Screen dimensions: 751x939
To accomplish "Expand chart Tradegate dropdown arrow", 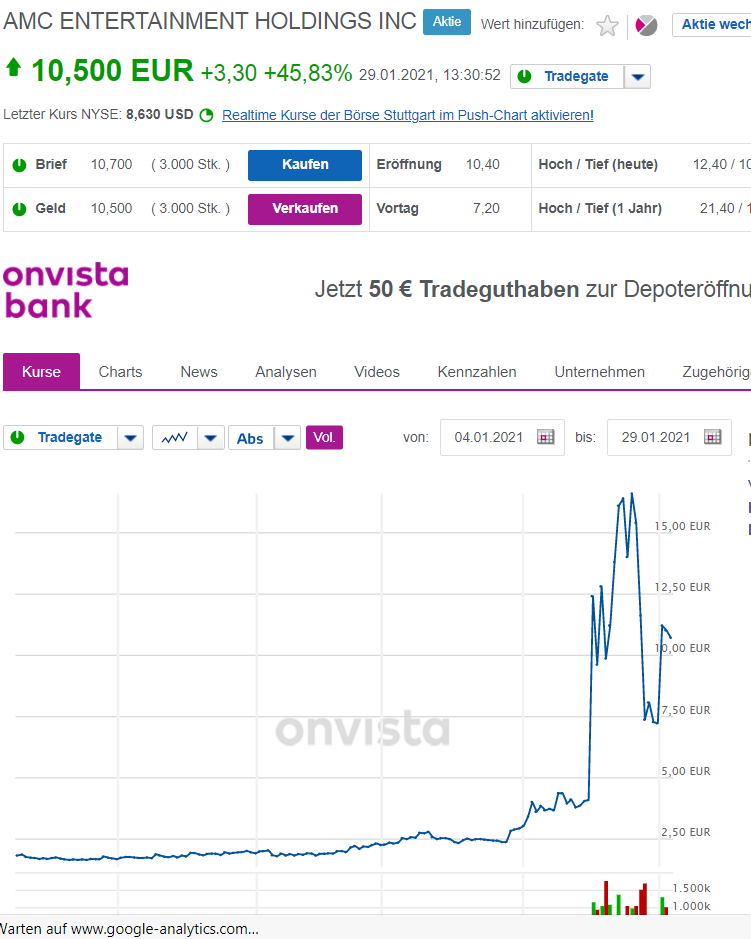I will point(131,438).
